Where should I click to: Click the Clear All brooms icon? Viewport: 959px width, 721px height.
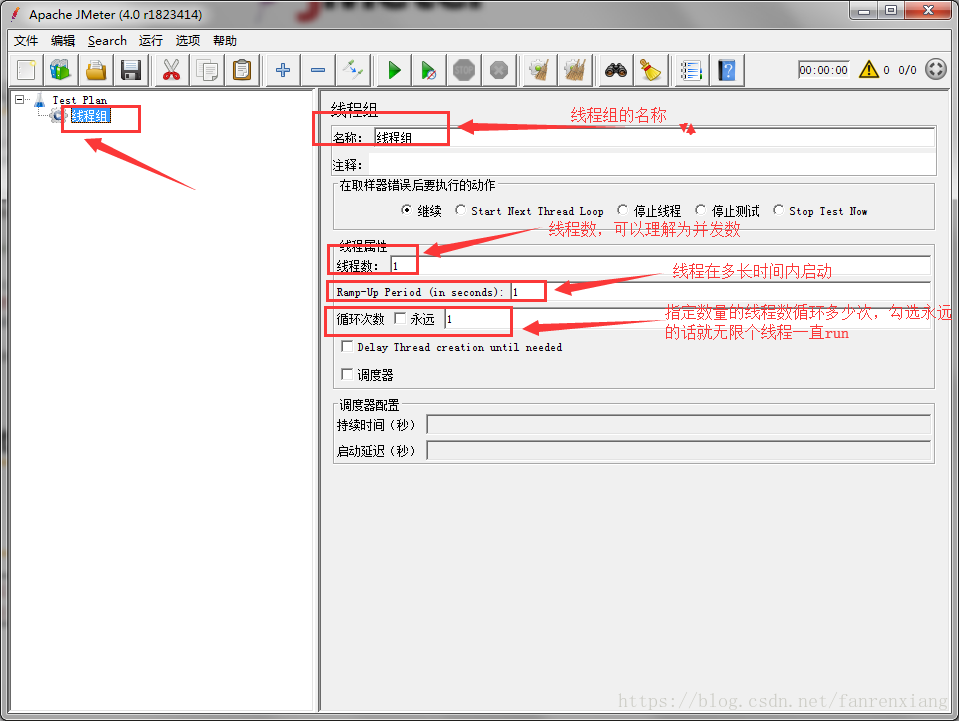point(575,70)
